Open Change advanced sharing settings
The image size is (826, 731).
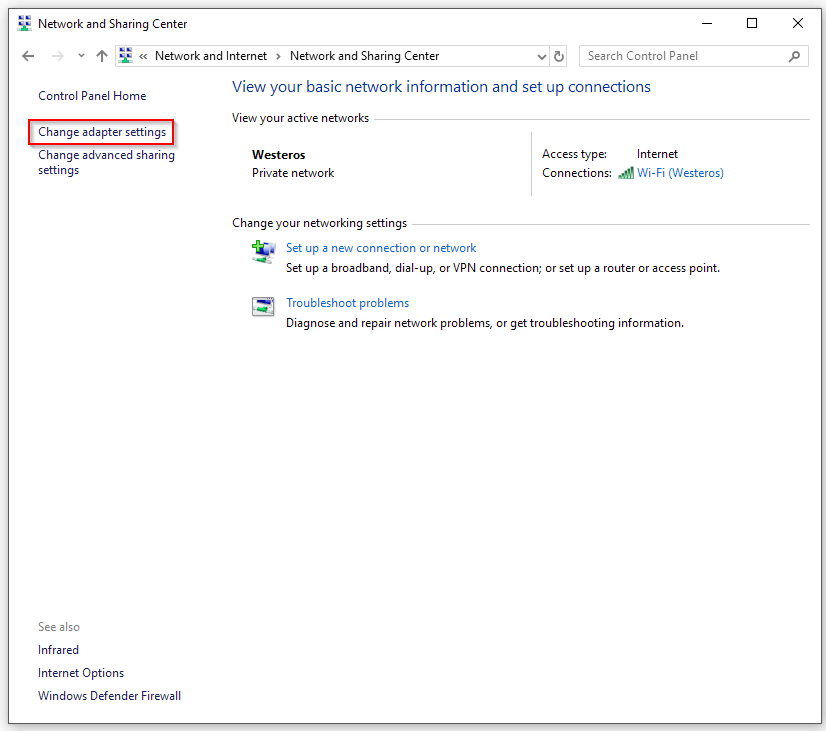[x=105, y=162]
